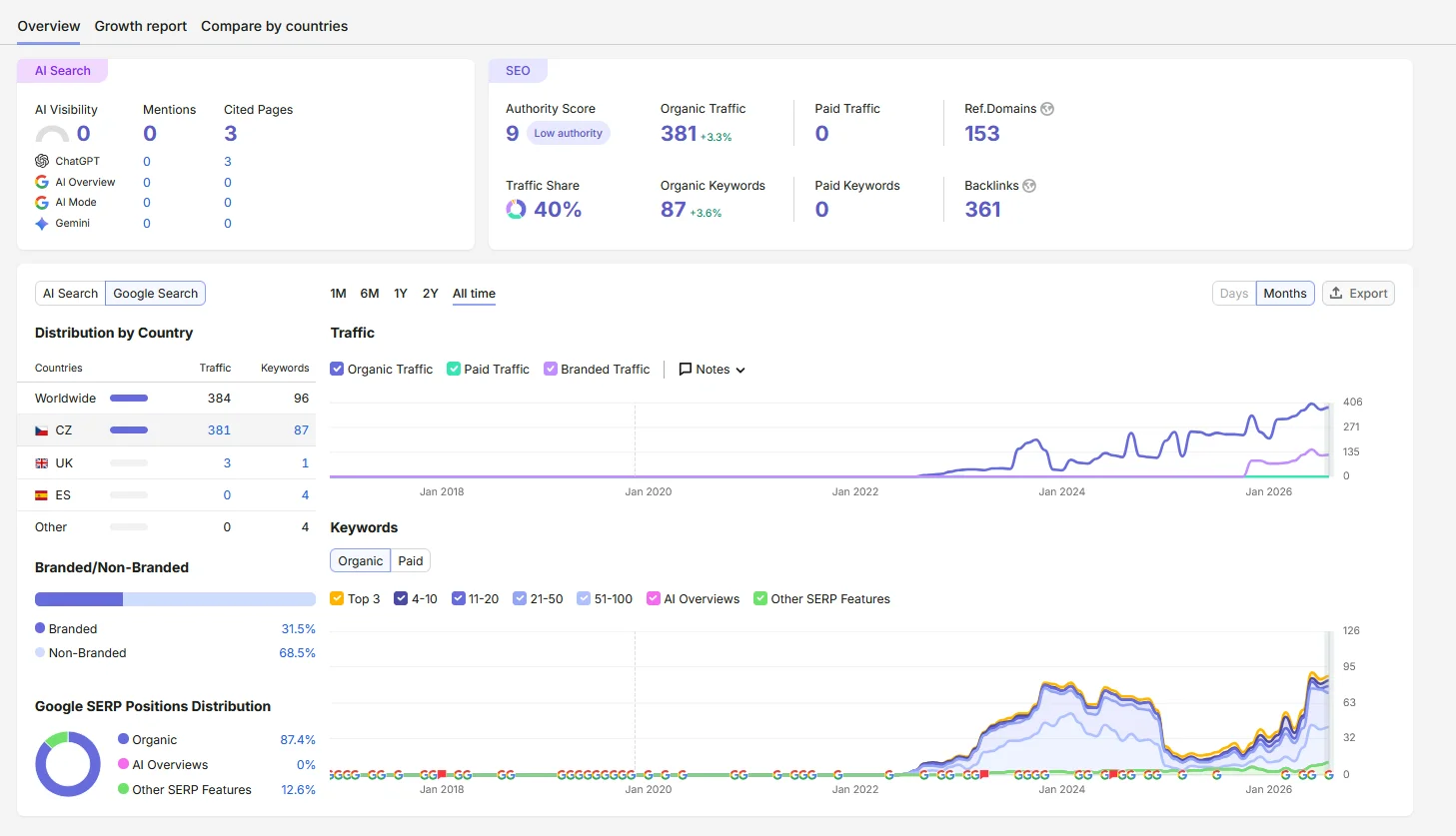
Task: Set time range to 6M
Action: (370, 294)
